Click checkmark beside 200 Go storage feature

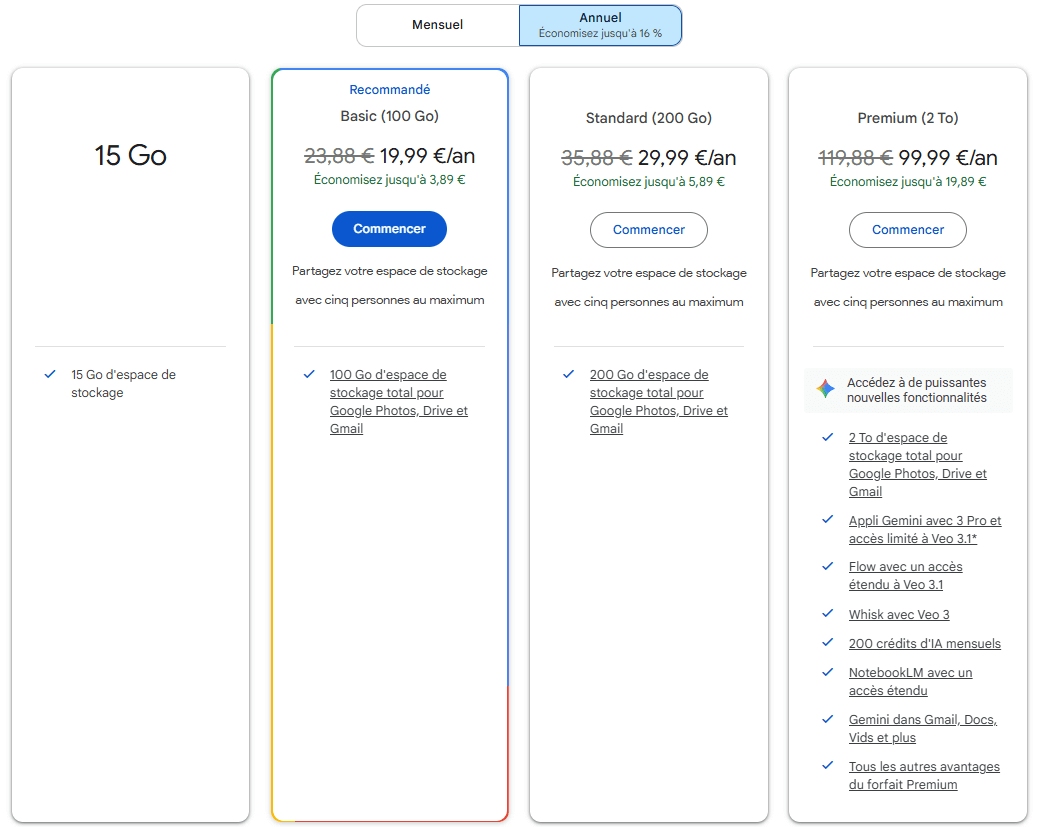[568, 374]
